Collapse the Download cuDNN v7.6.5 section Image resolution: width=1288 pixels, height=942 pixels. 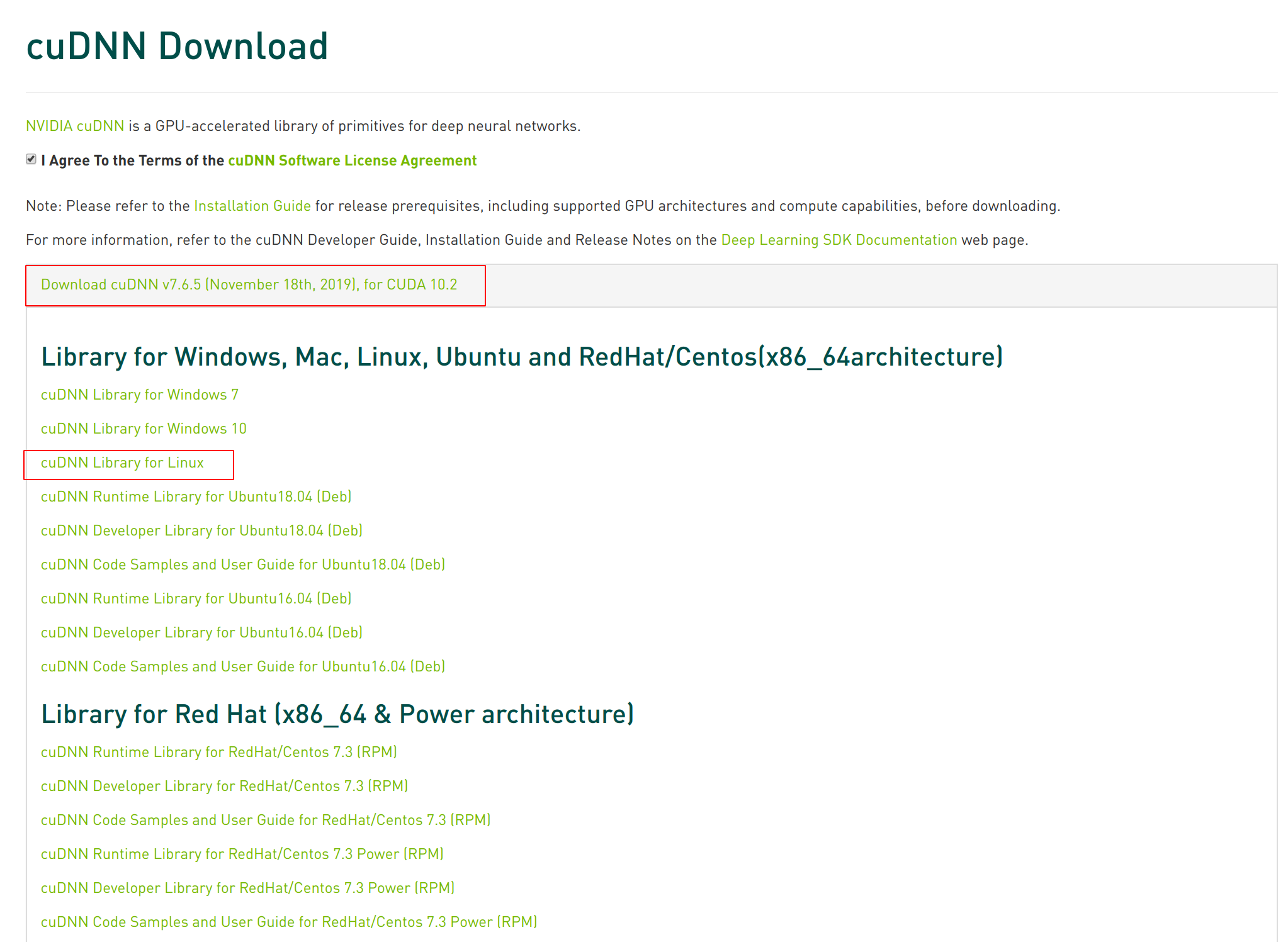249,284
